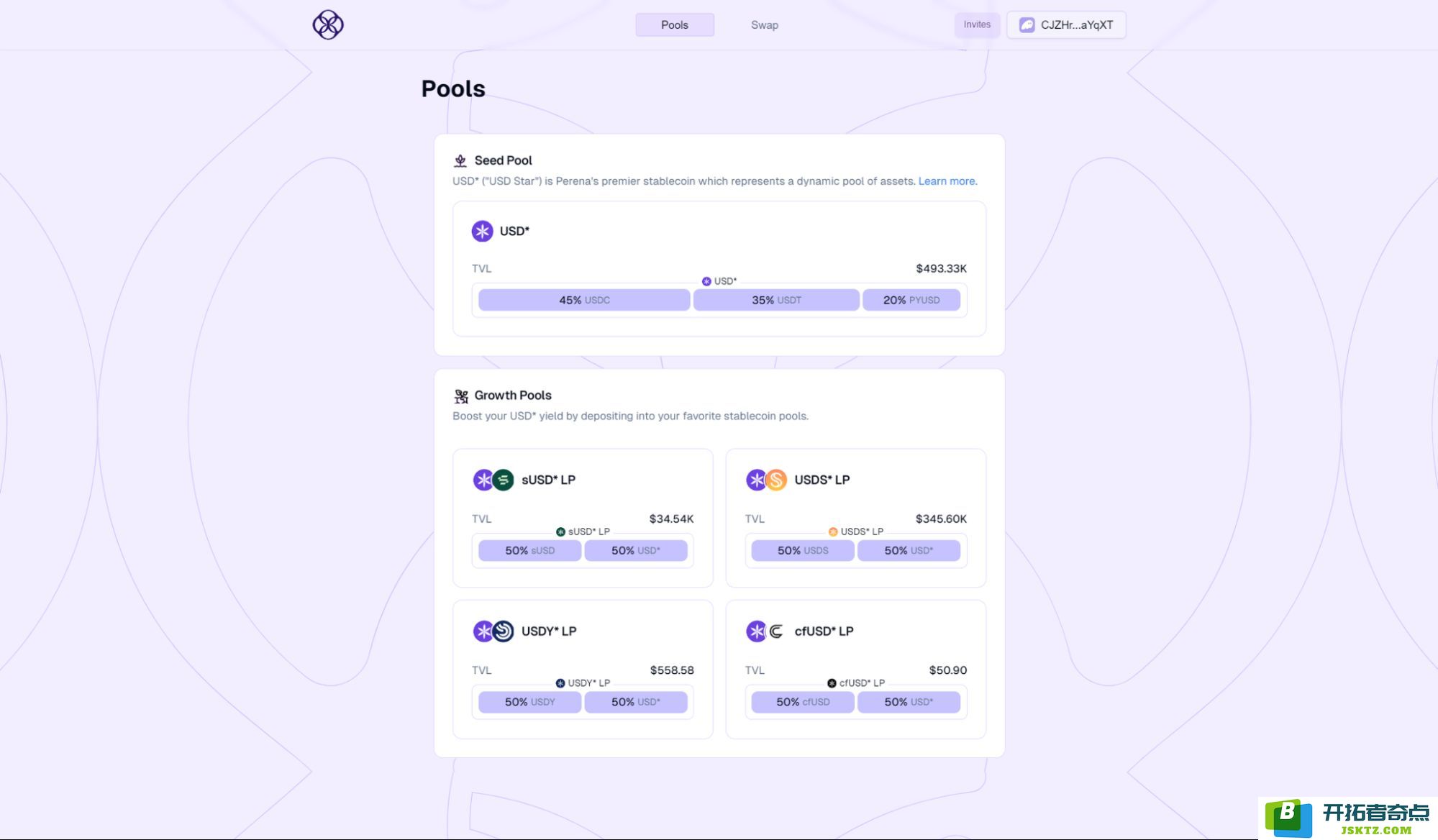Click the 45% USDC allocation bar
This screenshot has width=1438, height=840.
[x=584, y=300]
